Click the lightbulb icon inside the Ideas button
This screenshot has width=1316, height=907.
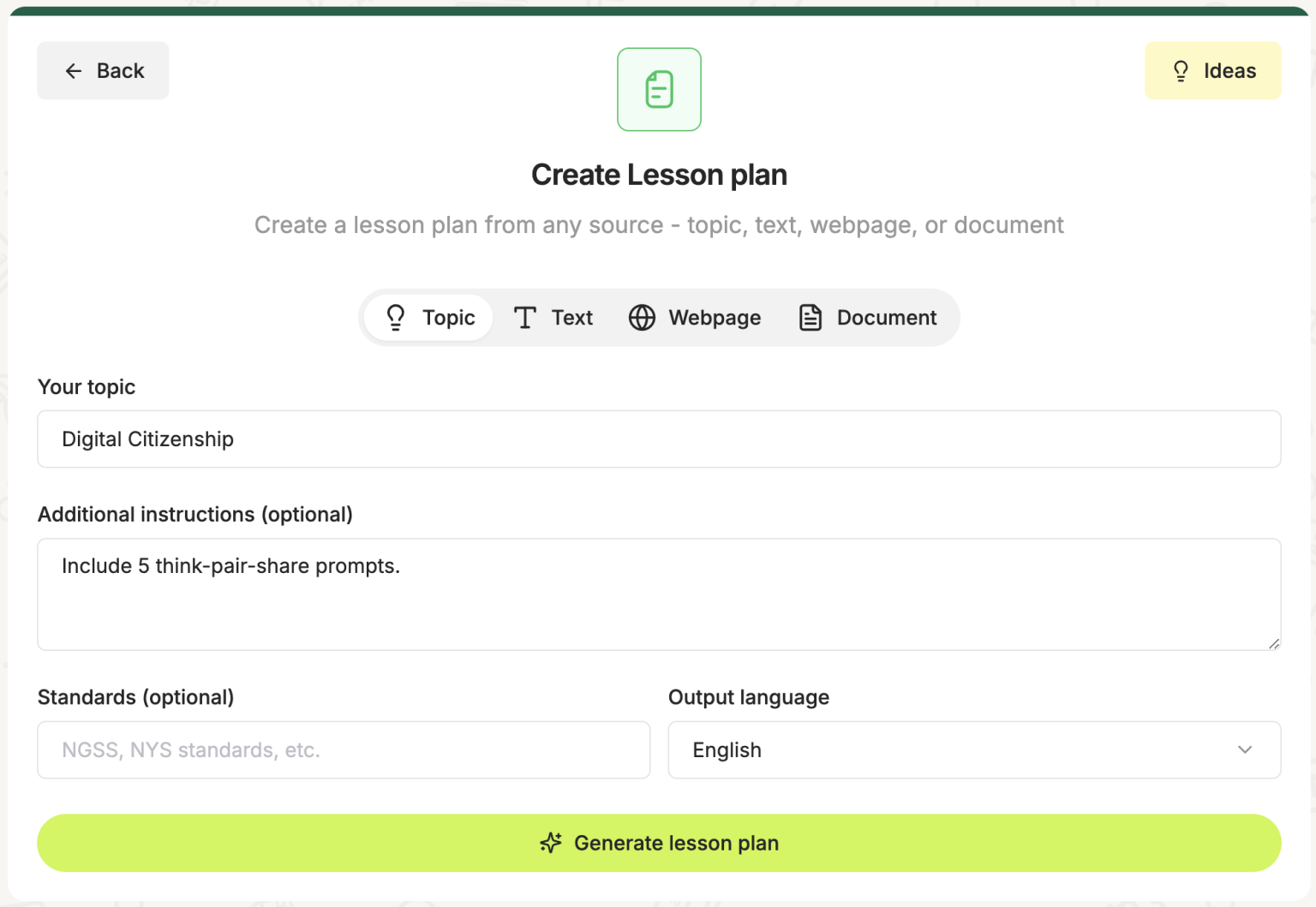pos(1181,70)
